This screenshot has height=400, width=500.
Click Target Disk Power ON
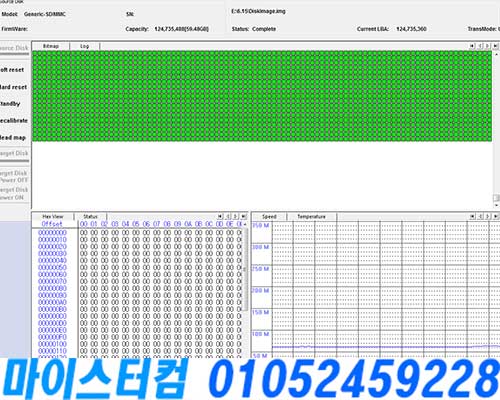[x=14, y=193]
